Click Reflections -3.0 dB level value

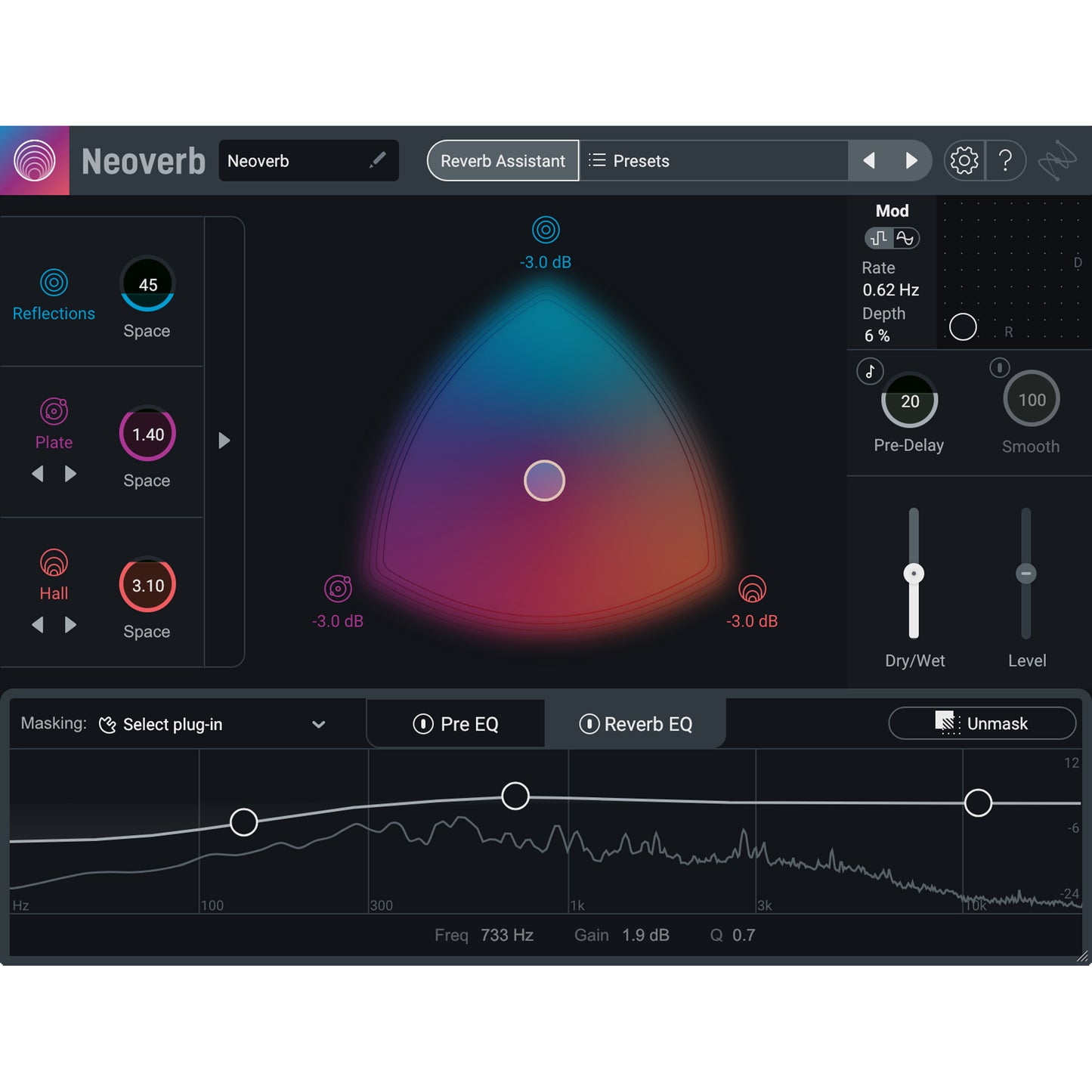point(546,262)
